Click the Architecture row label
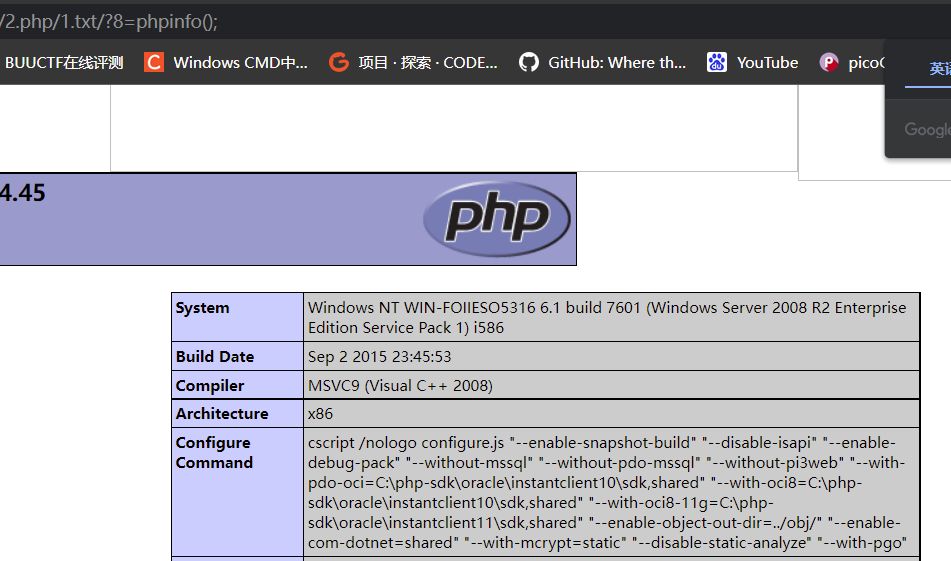 tap(222, 414)
